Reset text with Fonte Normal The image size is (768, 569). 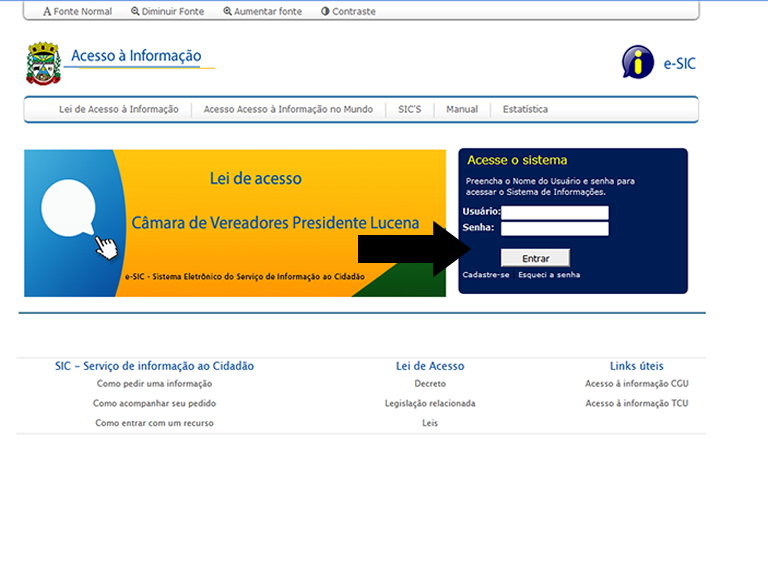click(78, 12)
